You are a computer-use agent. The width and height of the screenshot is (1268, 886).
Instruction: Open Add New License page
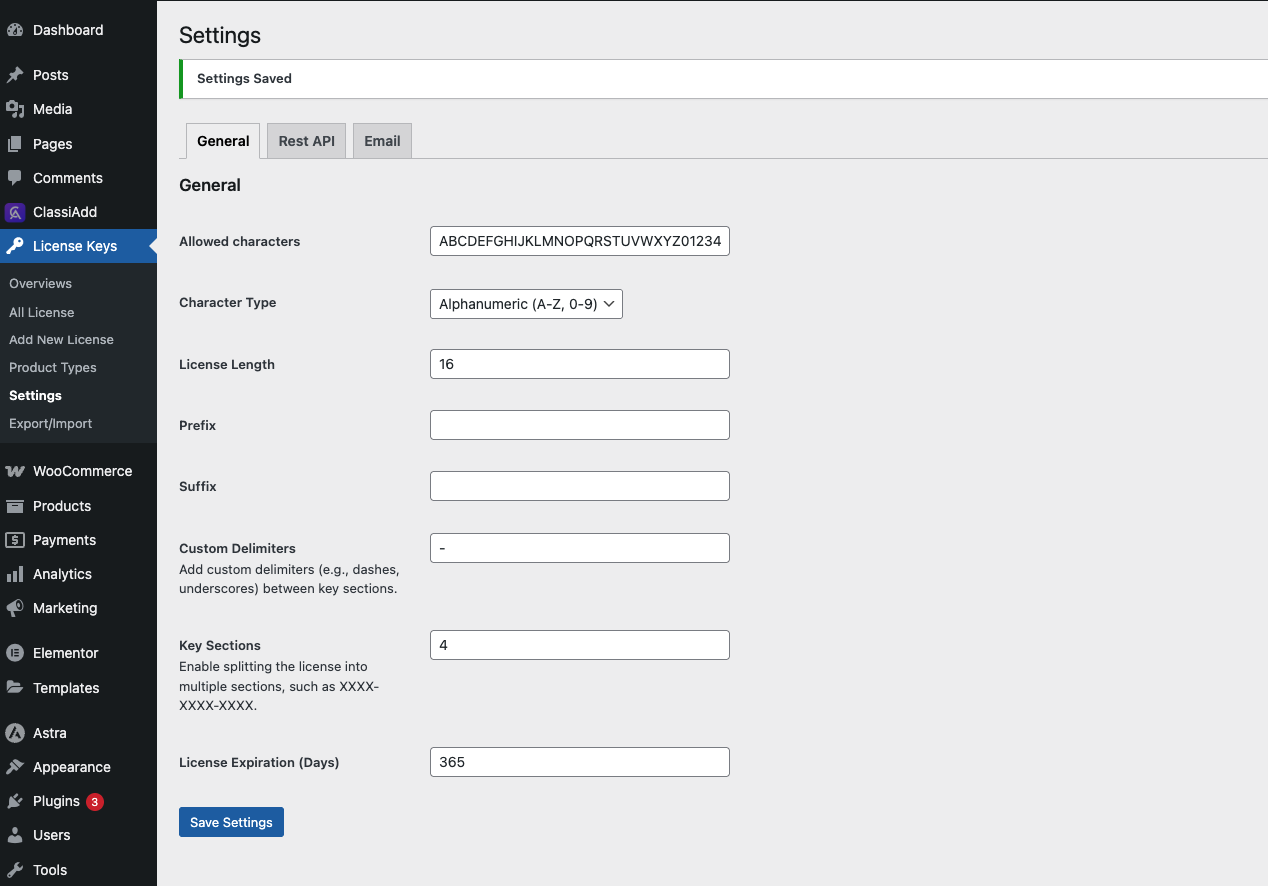point(61,339)
